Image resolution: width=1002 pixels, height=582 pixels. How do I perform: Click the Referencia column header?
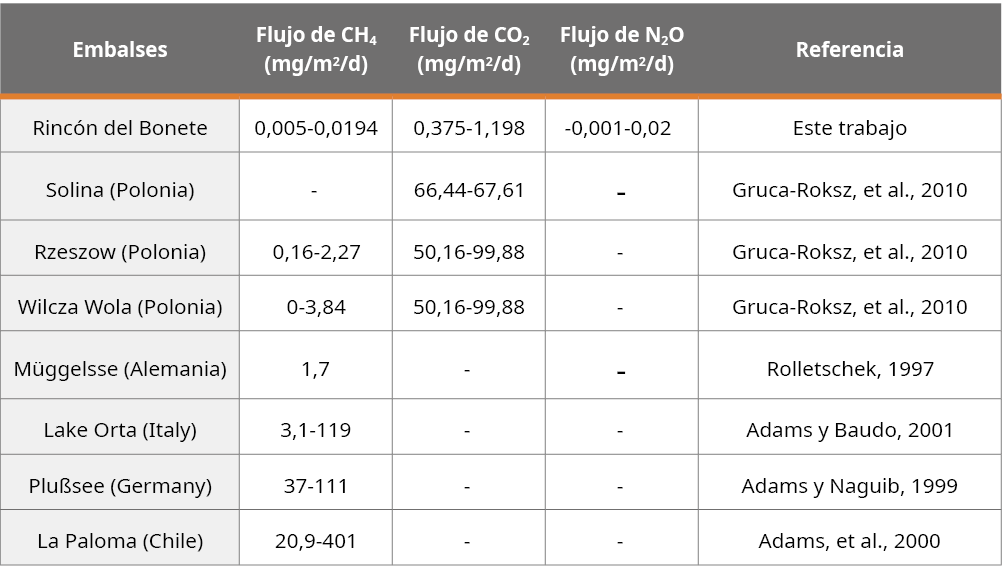pos(849,49)
